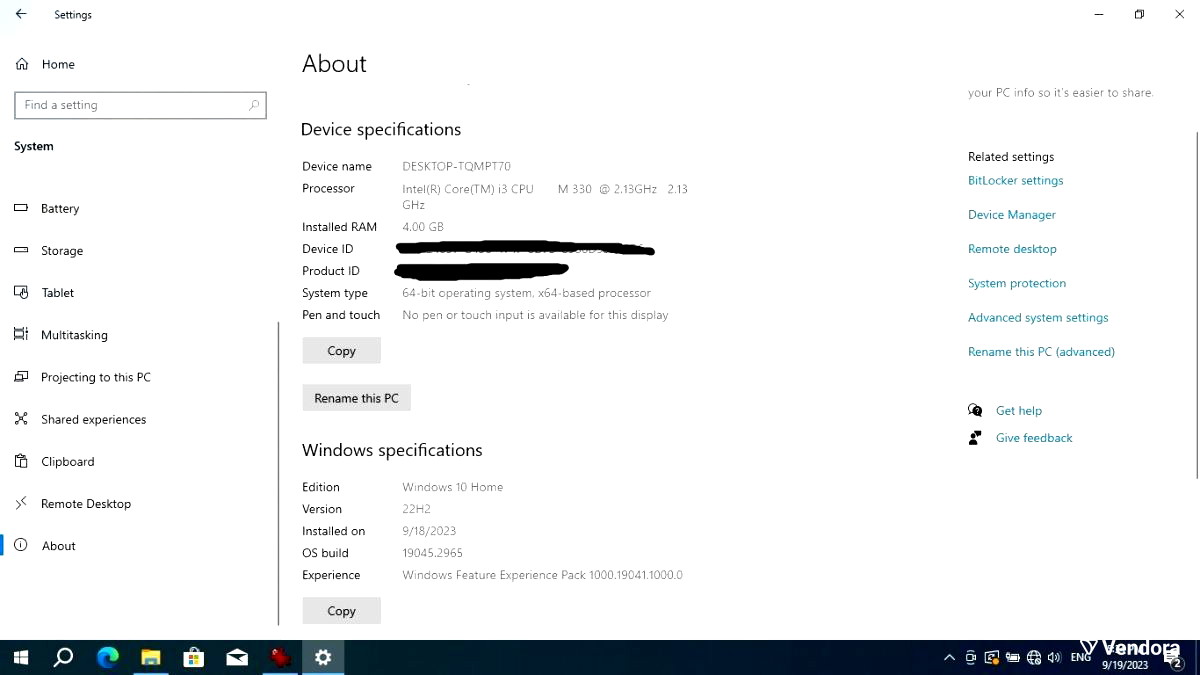Click the 4.00 GB installed RAM value
Screen dimensions: 1200x675
pyautogui.click(x=423, y=227)
